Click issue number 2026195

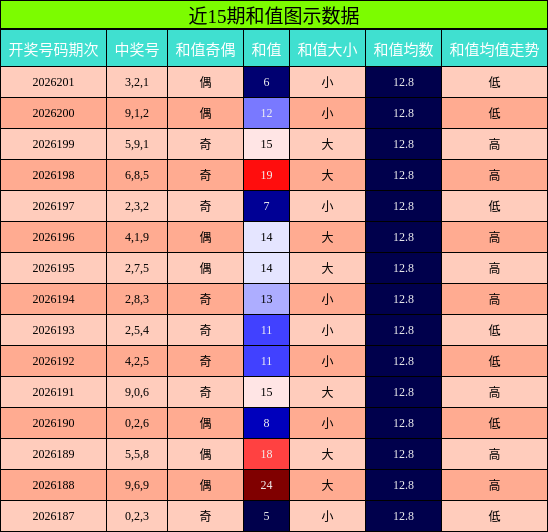click(53, 268)
